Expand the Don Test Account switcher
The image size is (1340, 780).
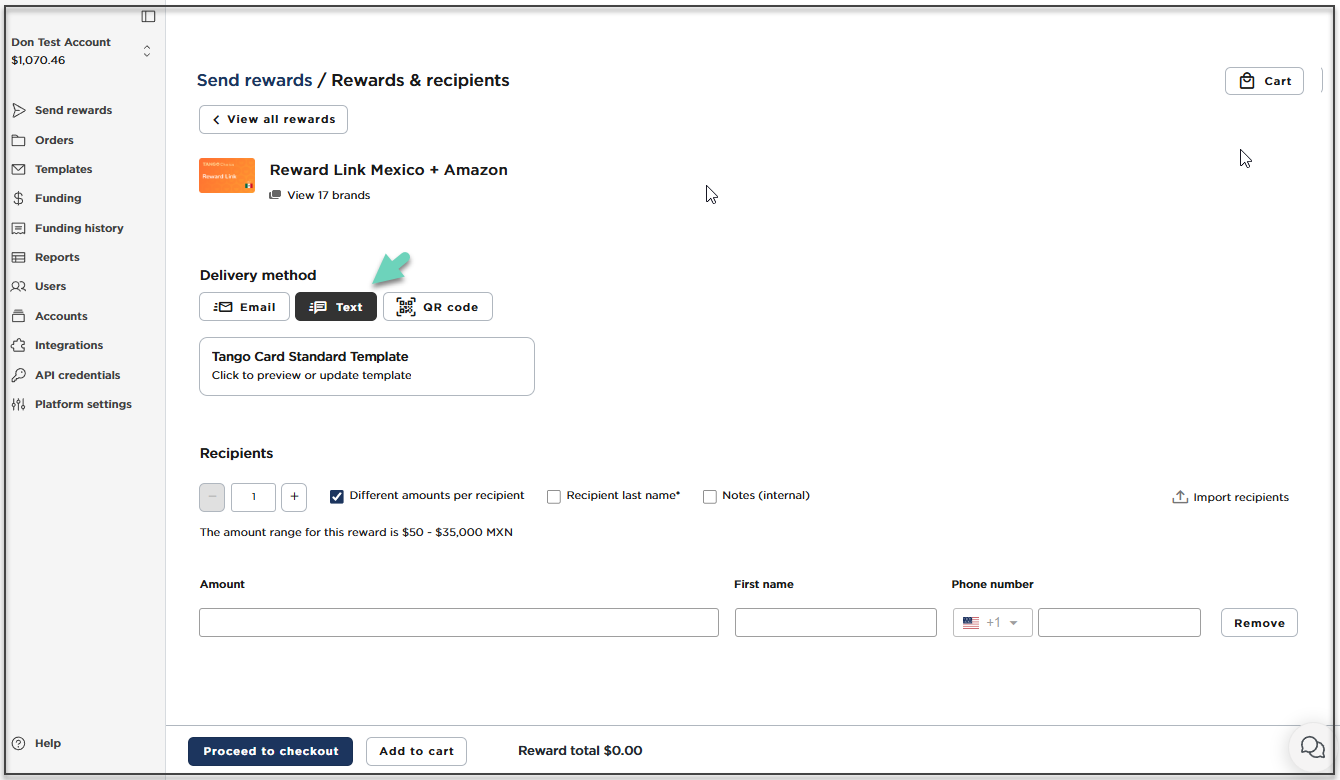click(147, 51)
